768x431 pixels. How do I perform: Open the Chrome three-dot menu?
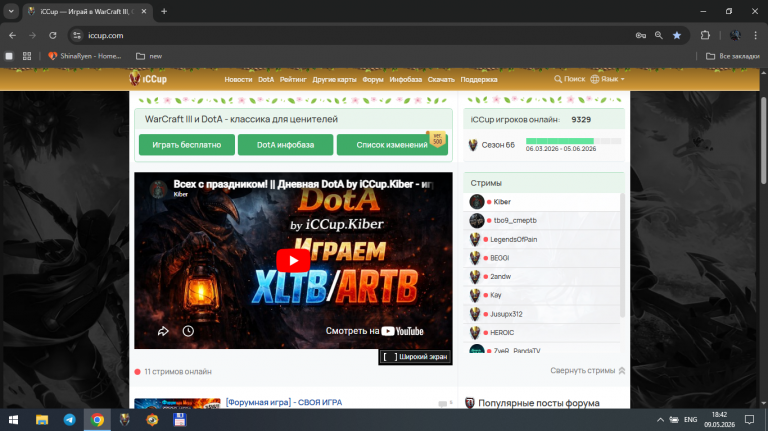pyautogui.click(x=755, y=35)
